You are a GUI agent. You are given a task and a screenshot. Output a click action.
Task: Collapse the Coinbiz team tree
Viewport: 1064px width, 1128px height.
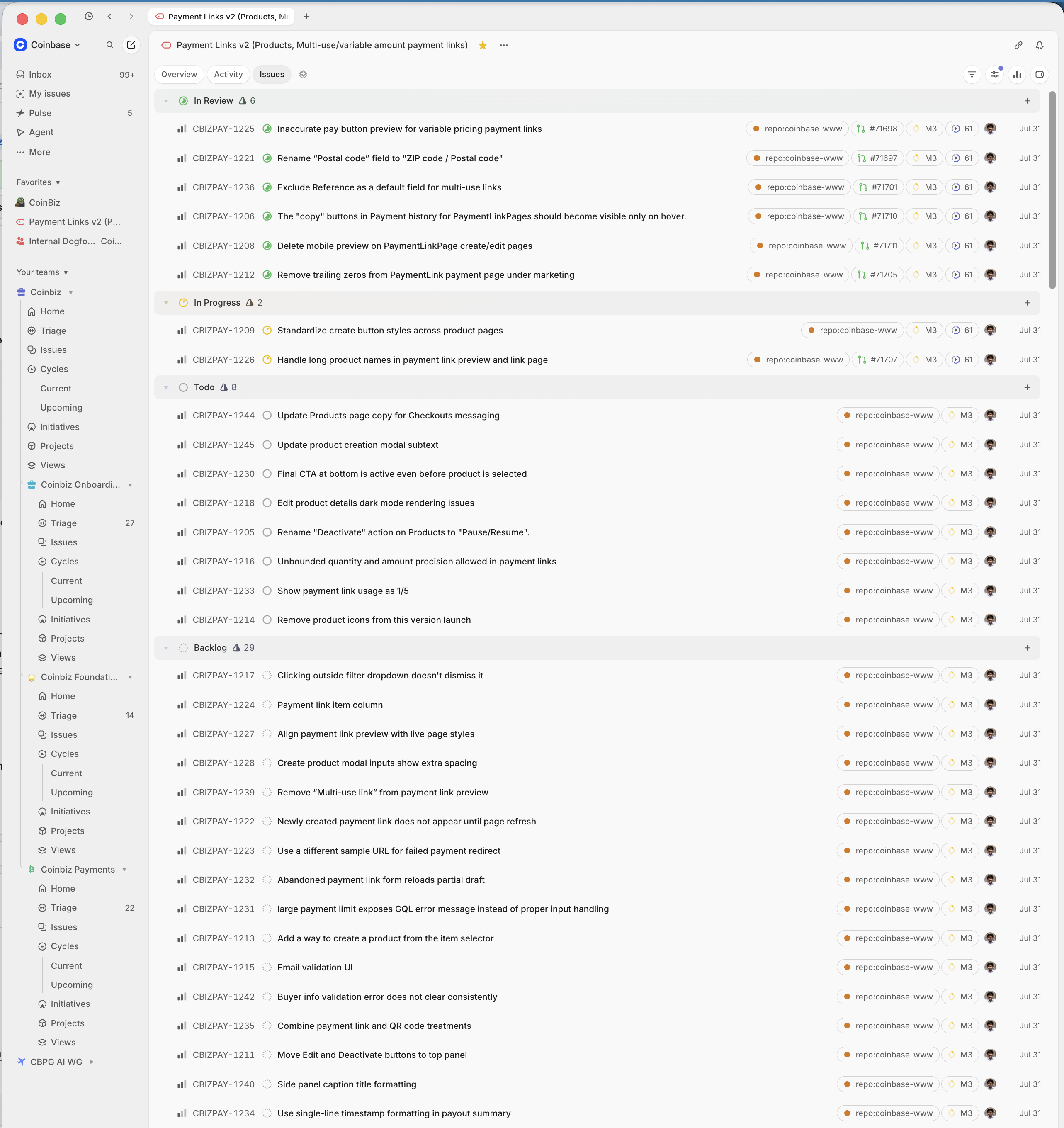click(x=71, y=293)
